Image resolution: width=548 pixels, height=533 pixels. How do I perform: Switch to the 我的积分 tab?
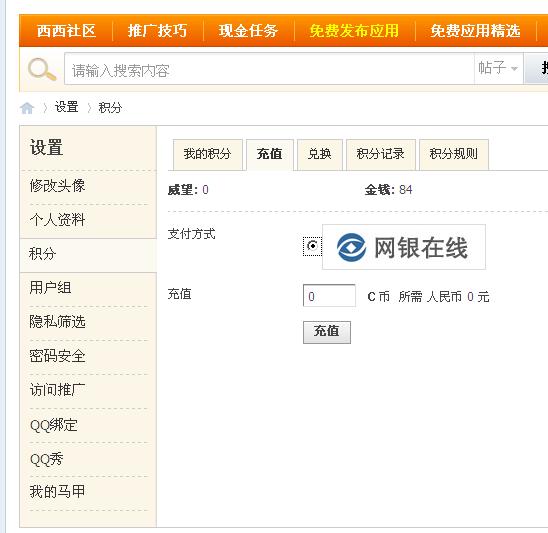(x=208, y=154)
